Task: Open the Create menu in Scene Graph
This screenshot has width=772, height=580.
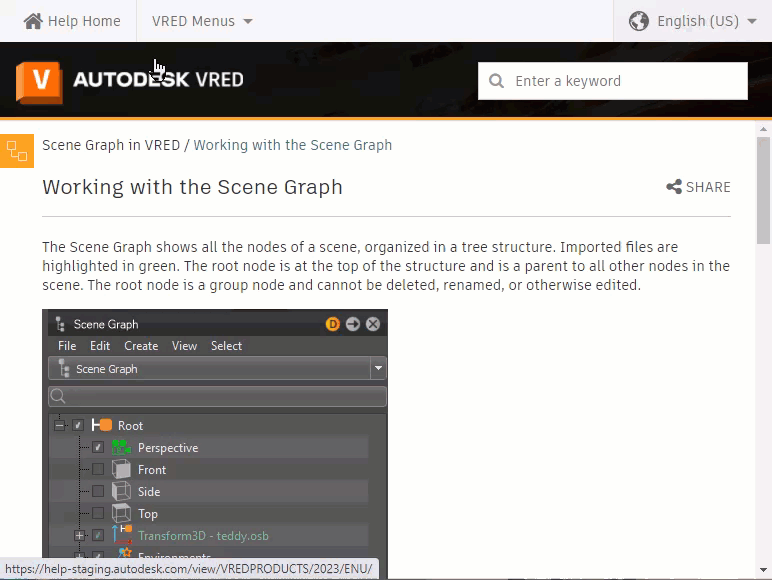Action: pos(141,346)
